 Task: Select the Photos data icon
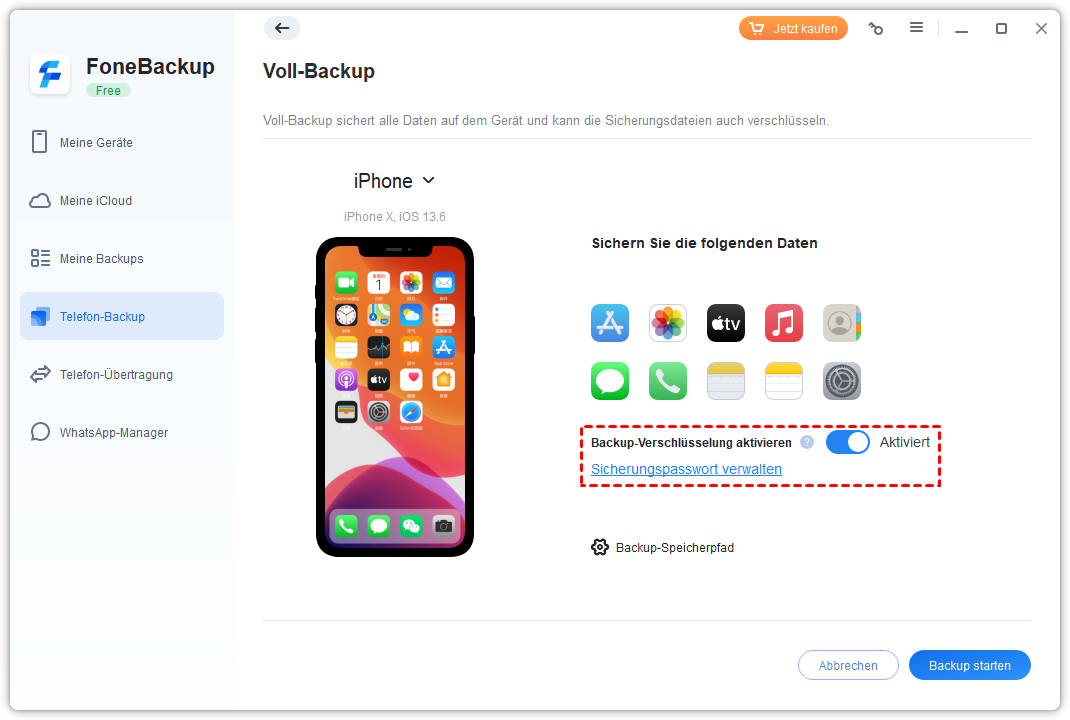tap(667, 323)
